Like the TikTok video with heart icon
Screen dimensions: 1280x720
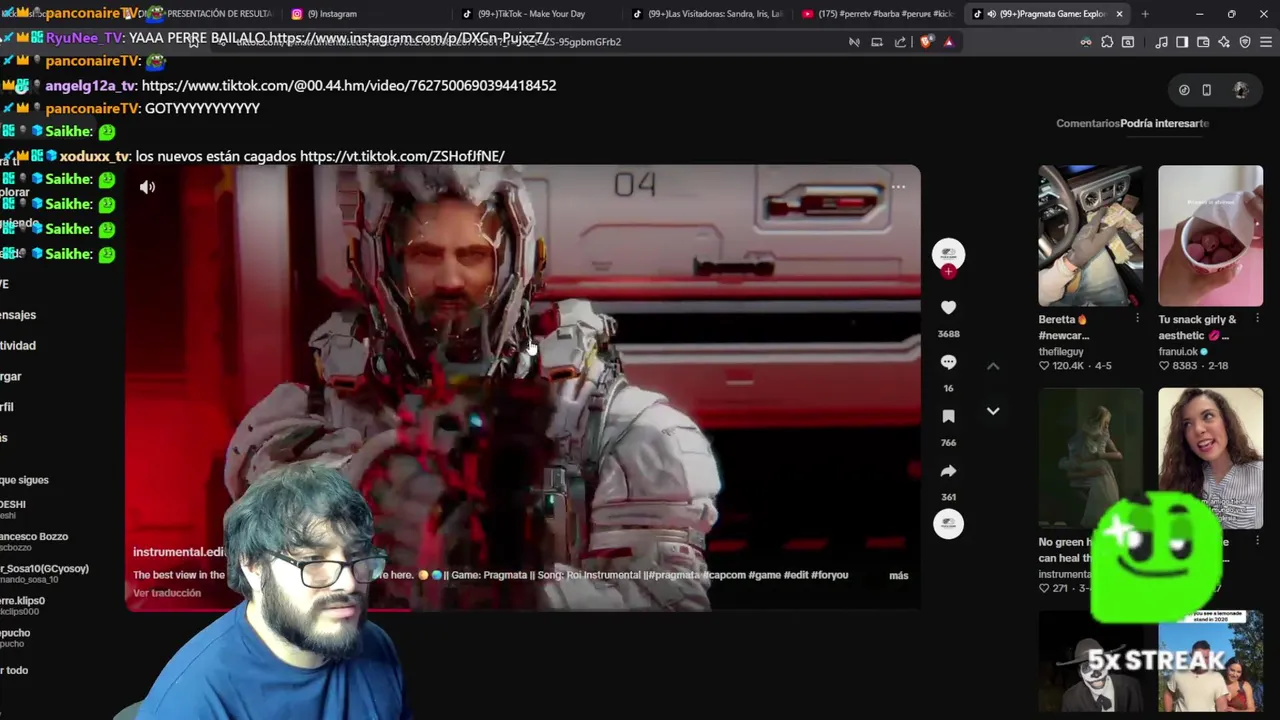pos(948,308)
